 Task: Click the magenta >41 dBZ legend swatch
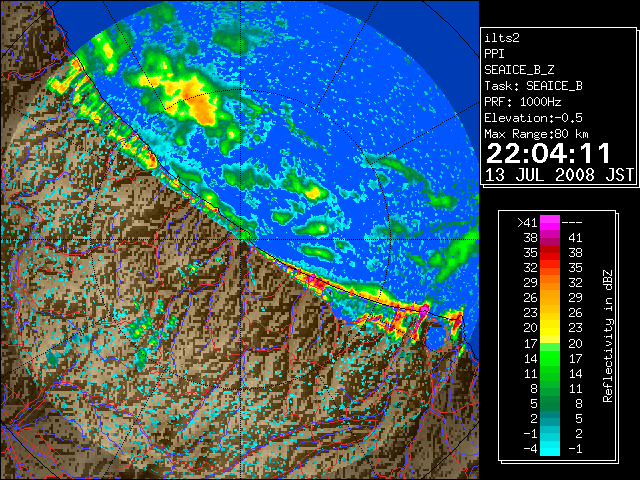point(550,222)
